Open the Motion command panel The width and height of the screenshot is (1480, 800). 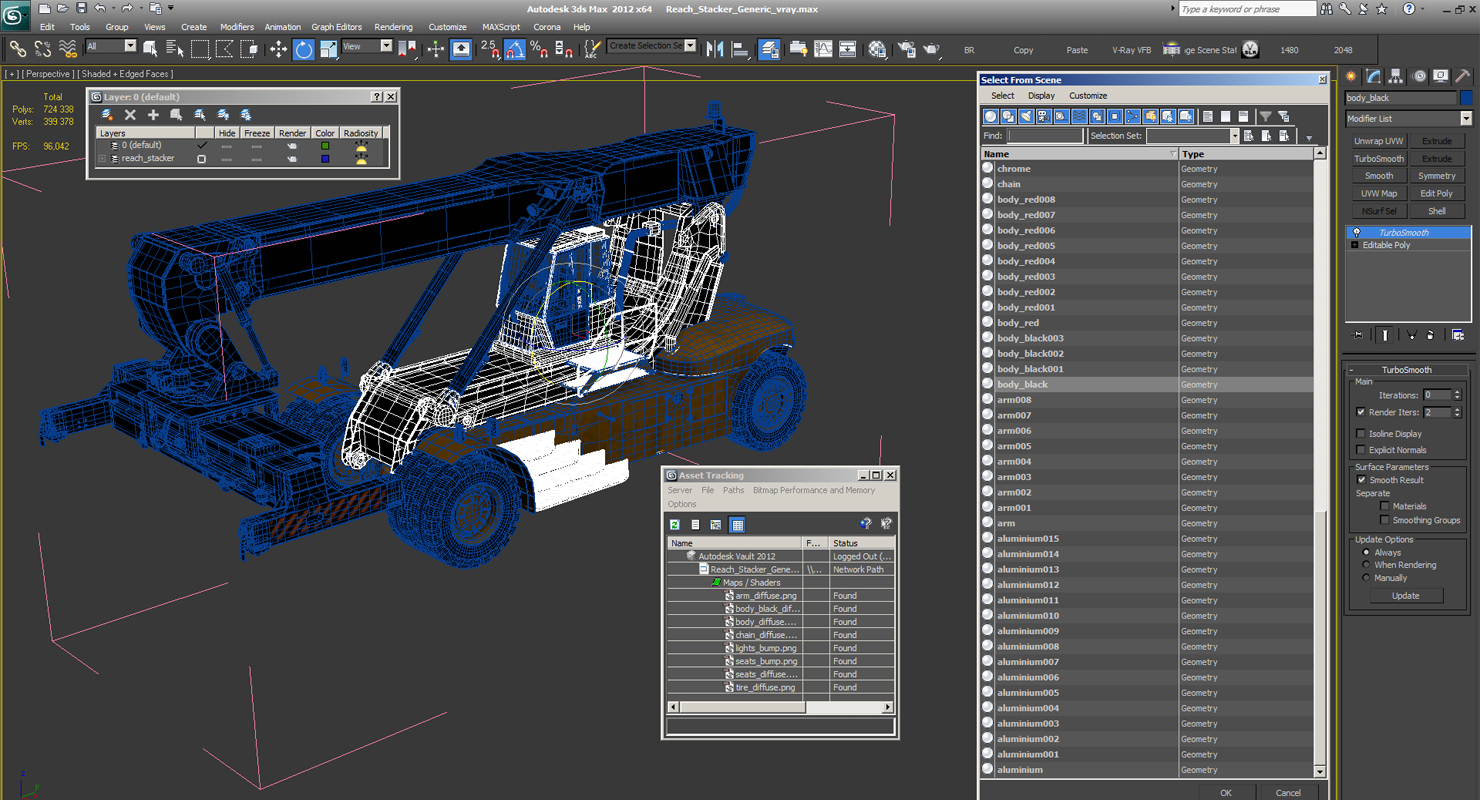(x=1418, y=76)
